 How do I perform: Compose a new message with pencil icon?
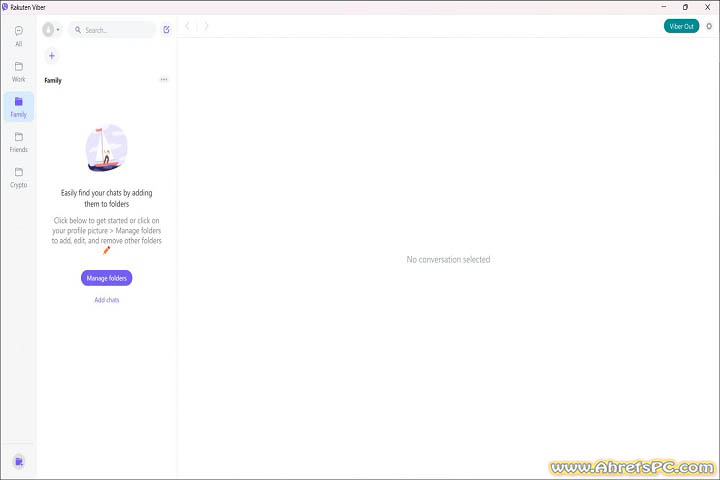click(166, 30)
